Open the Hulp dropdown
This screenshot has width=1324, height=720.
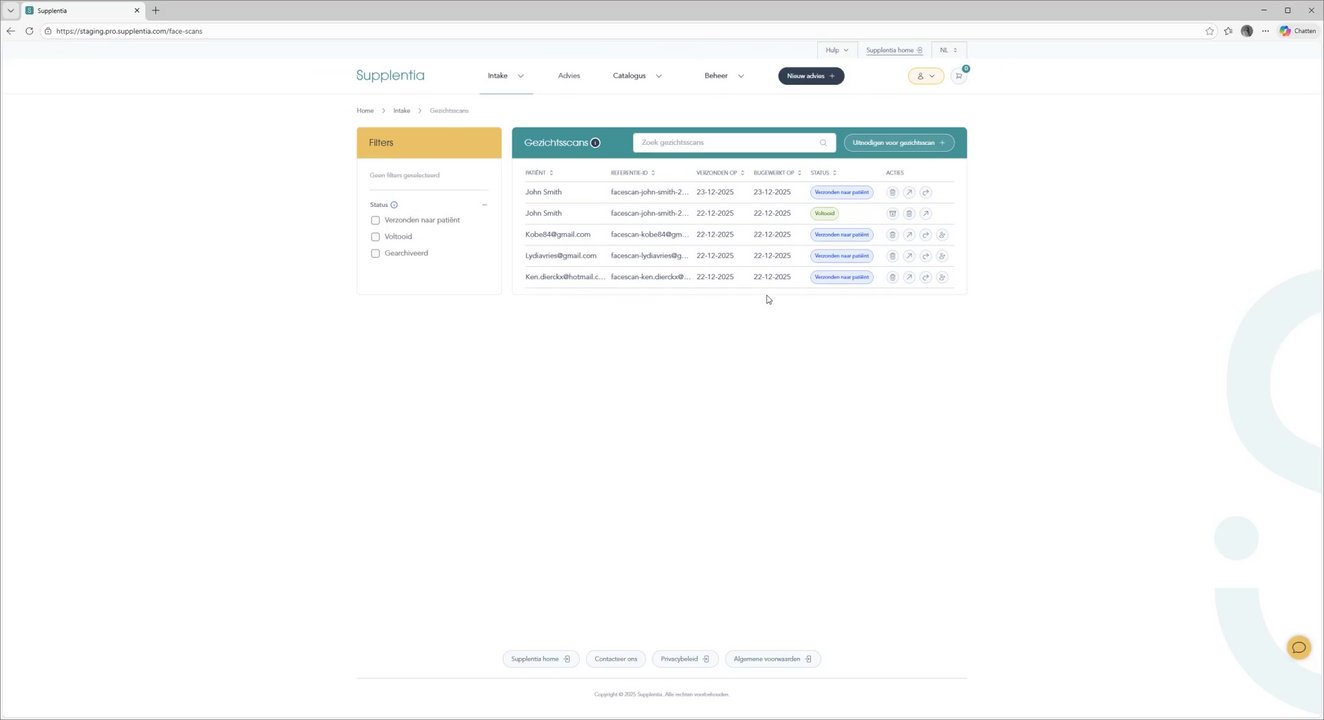837,50
